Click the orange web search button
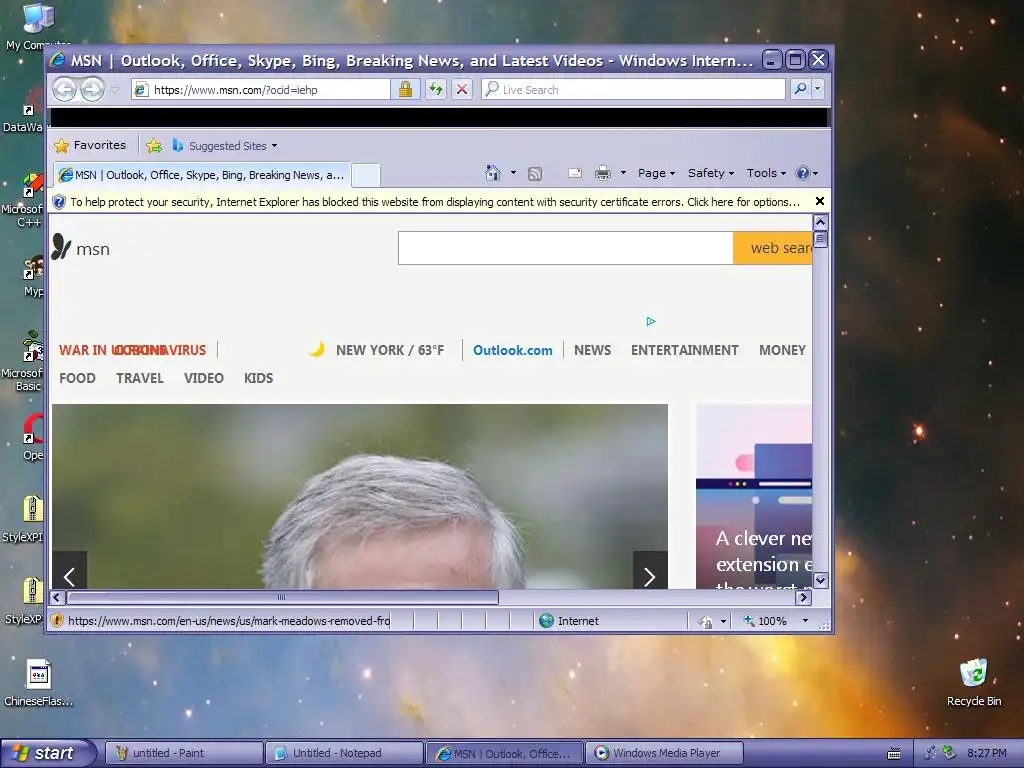Viewport: 1024px width, 768px height. click(x=773, y=248)
